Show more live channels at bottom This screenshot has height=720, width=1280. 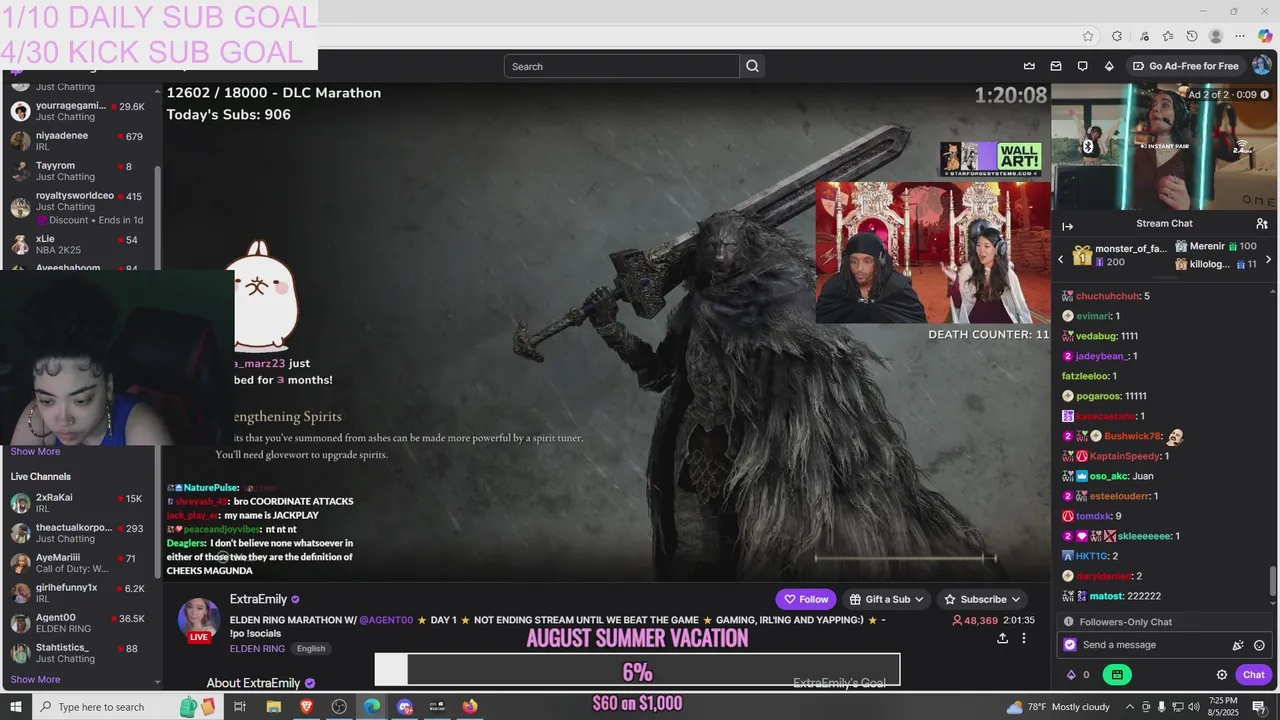point(35,679)
